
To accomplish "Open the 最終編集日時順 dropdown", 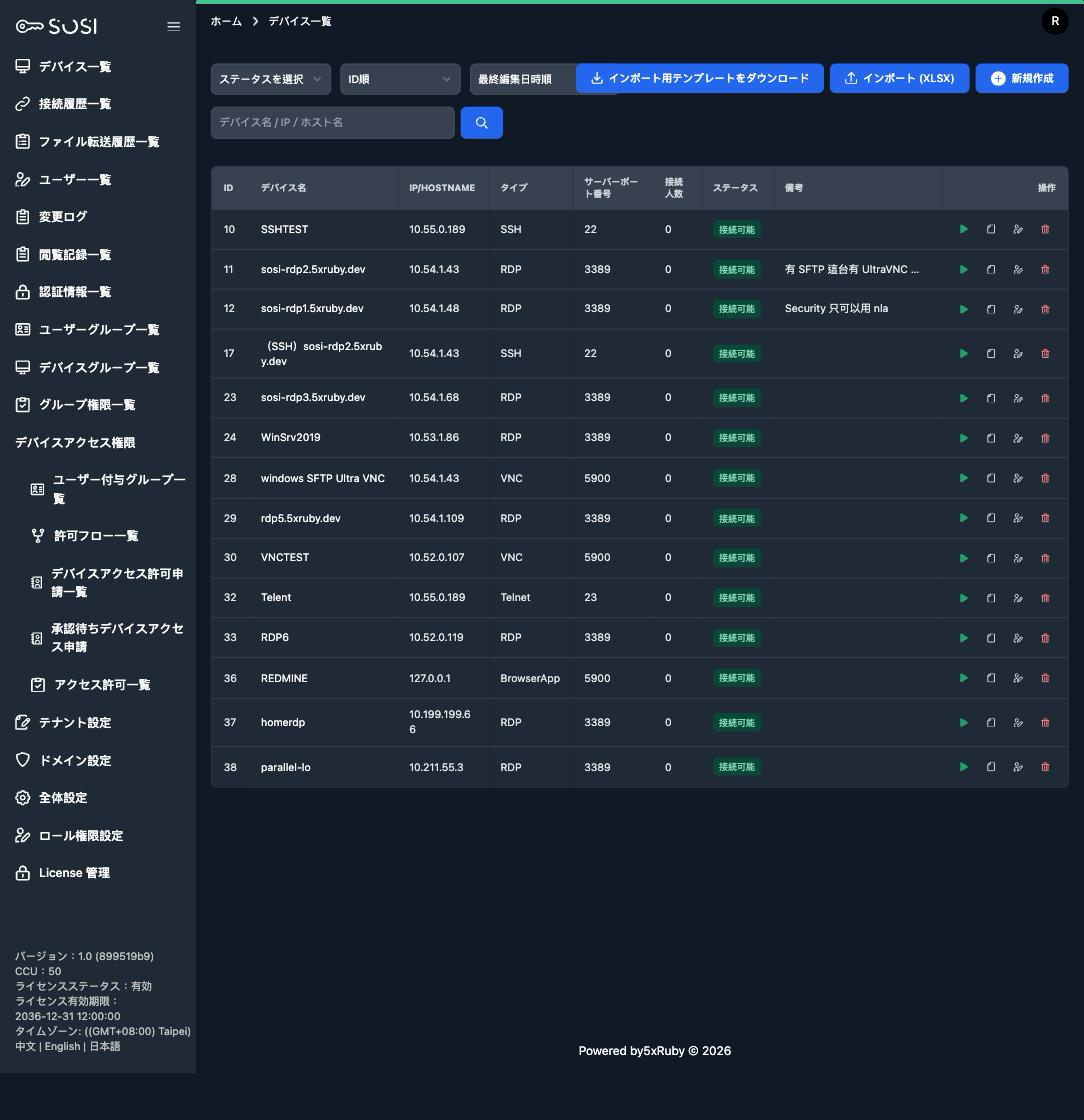I will [x=523, y=79].
